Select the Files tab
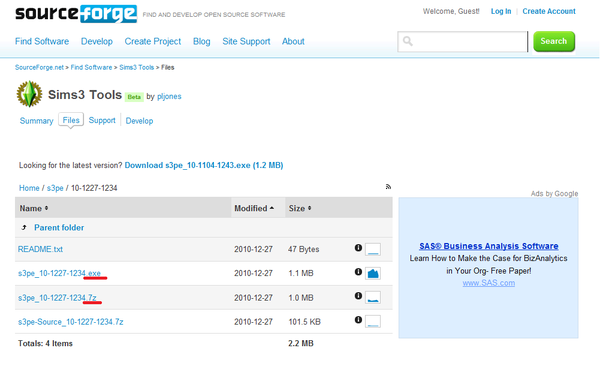The height and width of the screenshot is (369, 600). [71, 120]
